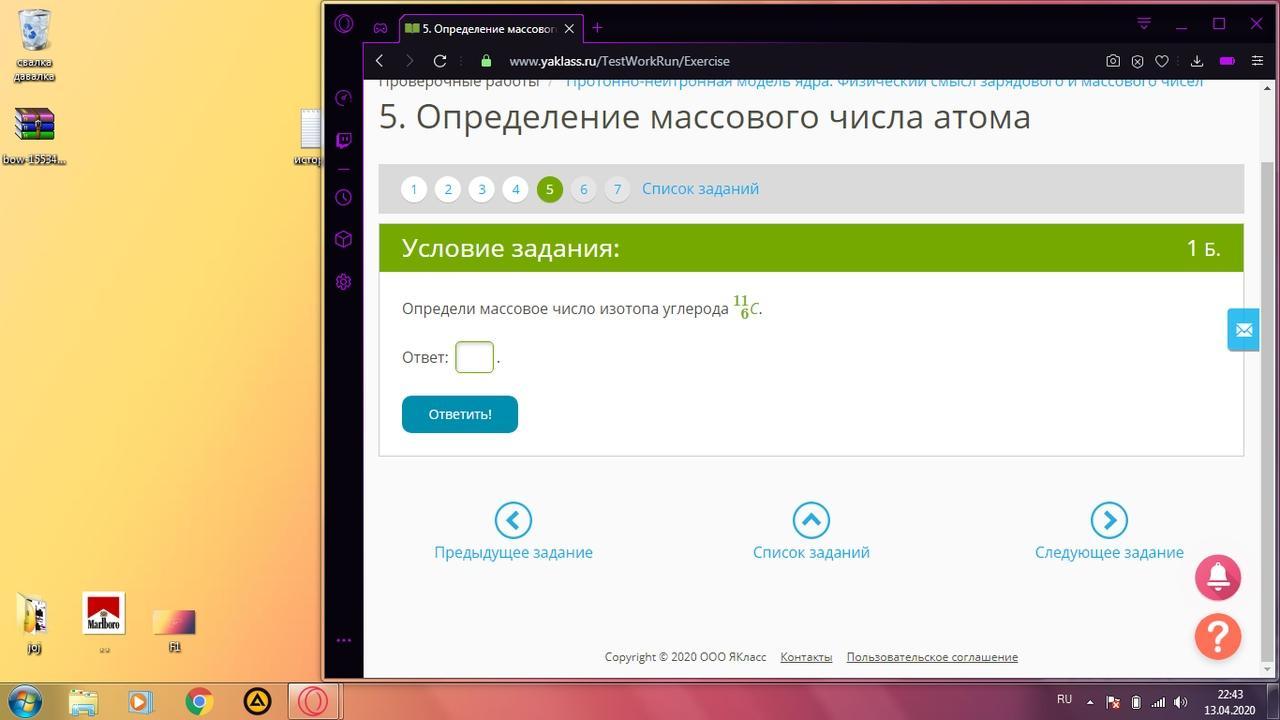1280x720 pixels.
Task: Open GX Control speedometer in sidebar
Action: point(344,98)
